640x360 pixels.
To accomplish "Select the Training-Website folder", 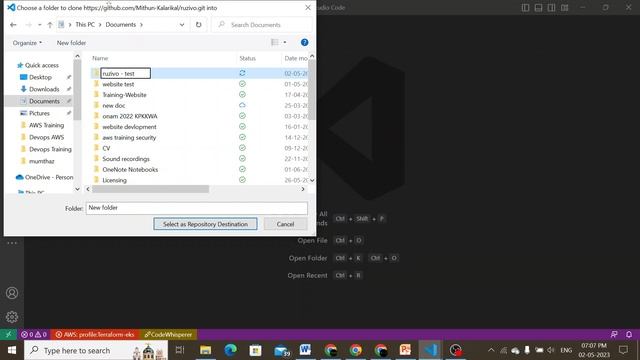I will coord(124,95).
